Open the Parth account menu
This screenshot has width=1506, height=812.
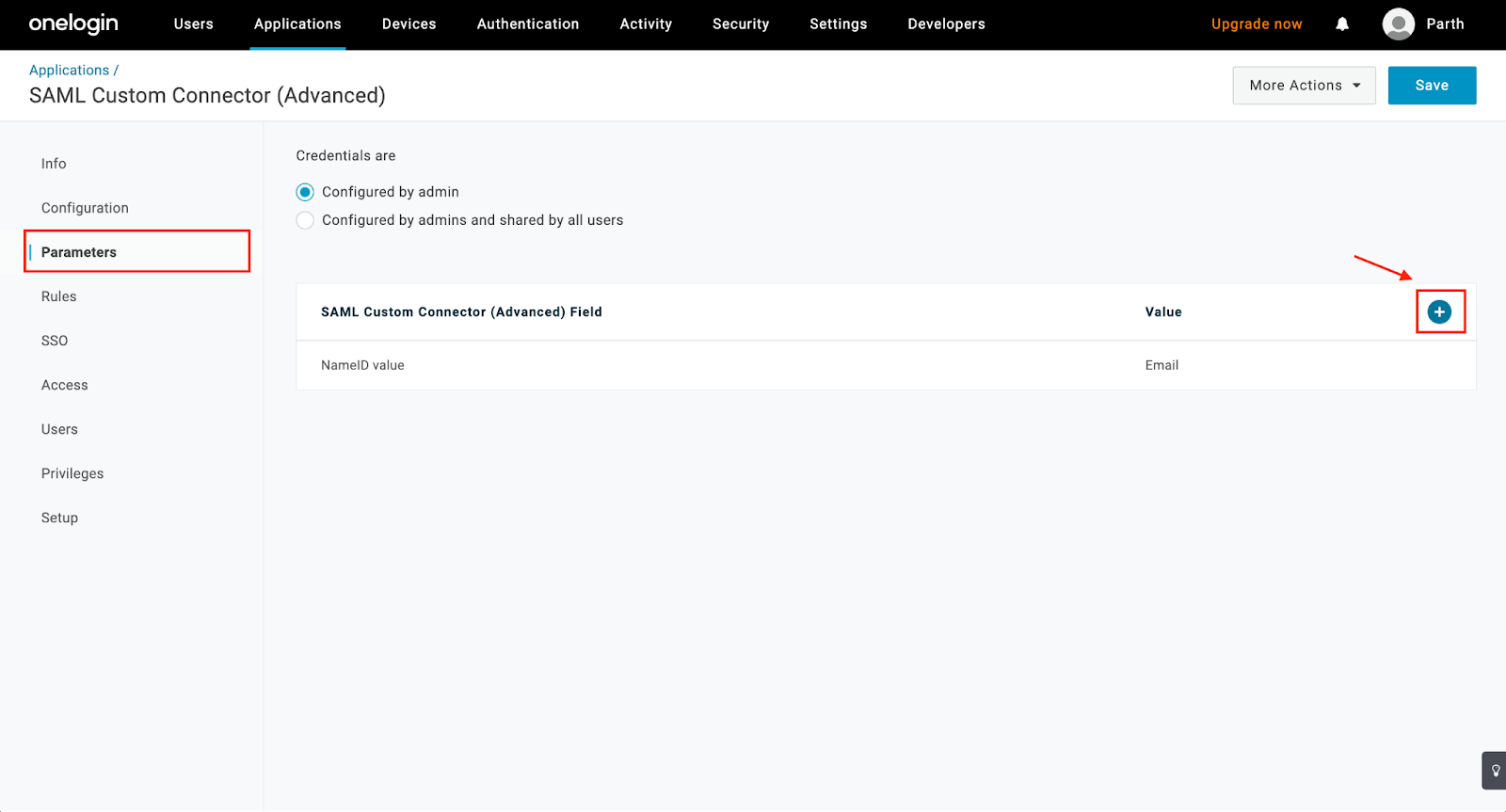click(x=1445, y=24)
